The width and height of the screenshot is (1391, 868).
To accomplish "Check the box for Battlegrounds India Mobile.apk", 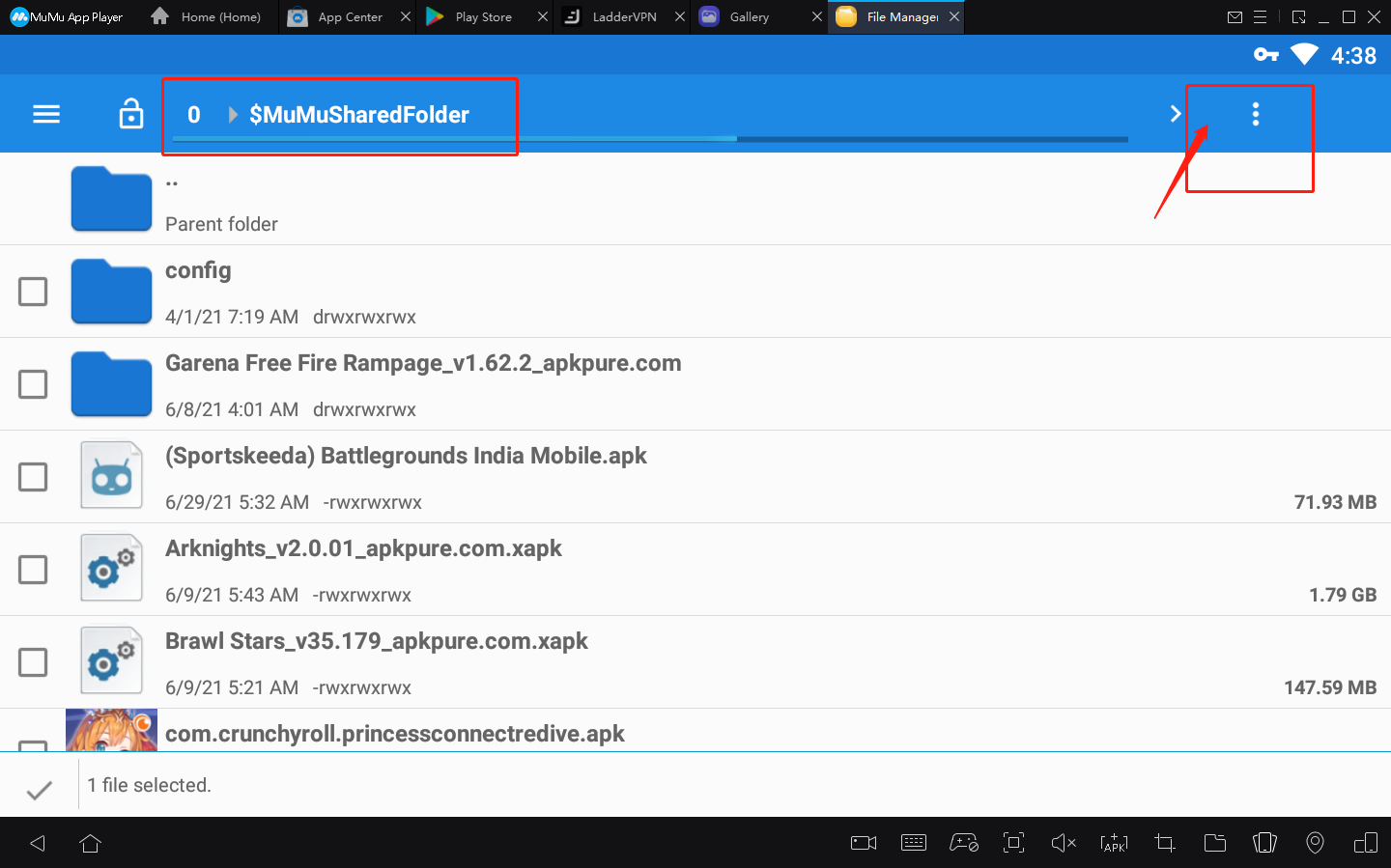I will coord(33,477).
